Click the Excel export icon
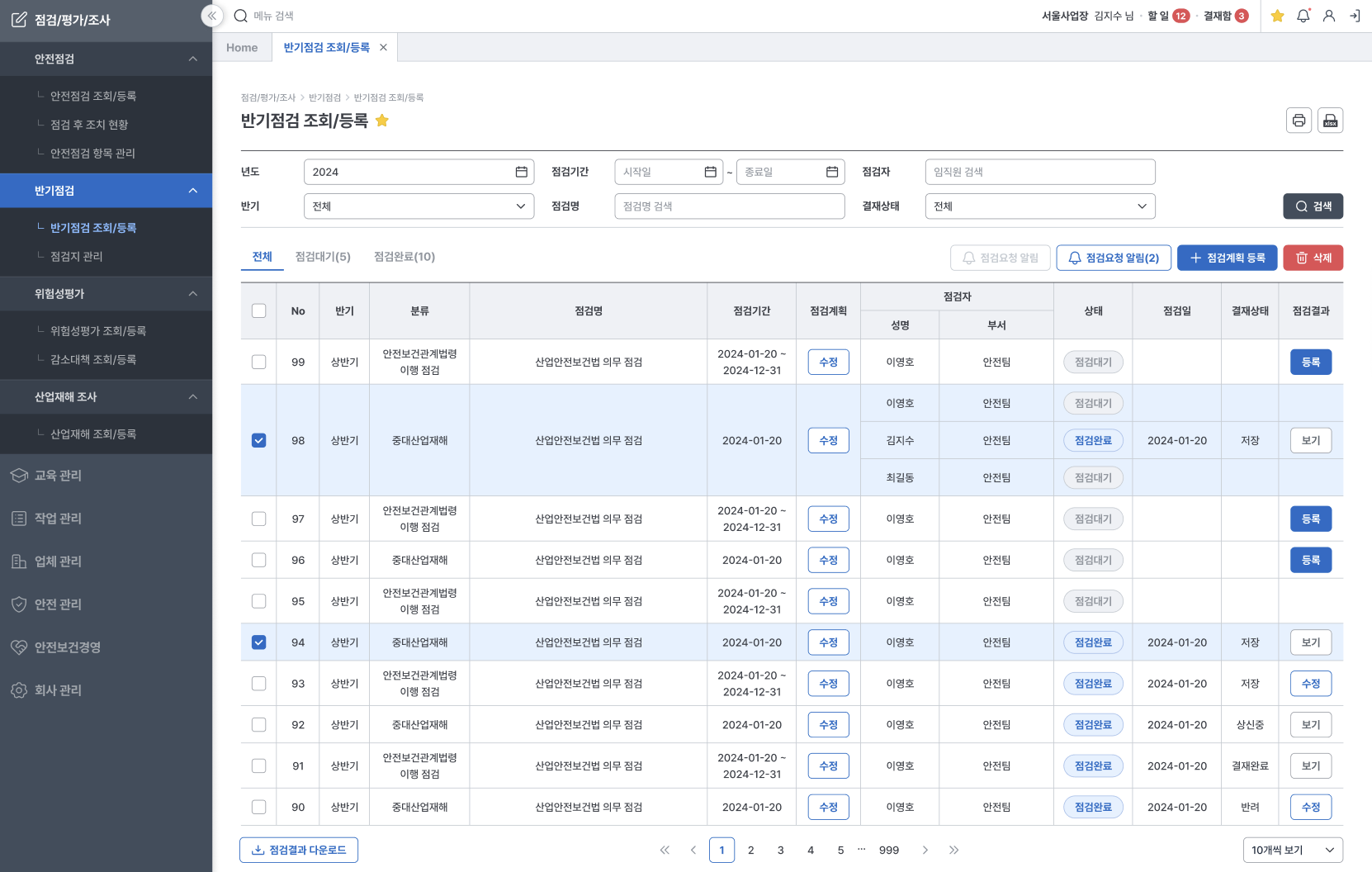The image size is (1372, 872). tap(1330, 121)
